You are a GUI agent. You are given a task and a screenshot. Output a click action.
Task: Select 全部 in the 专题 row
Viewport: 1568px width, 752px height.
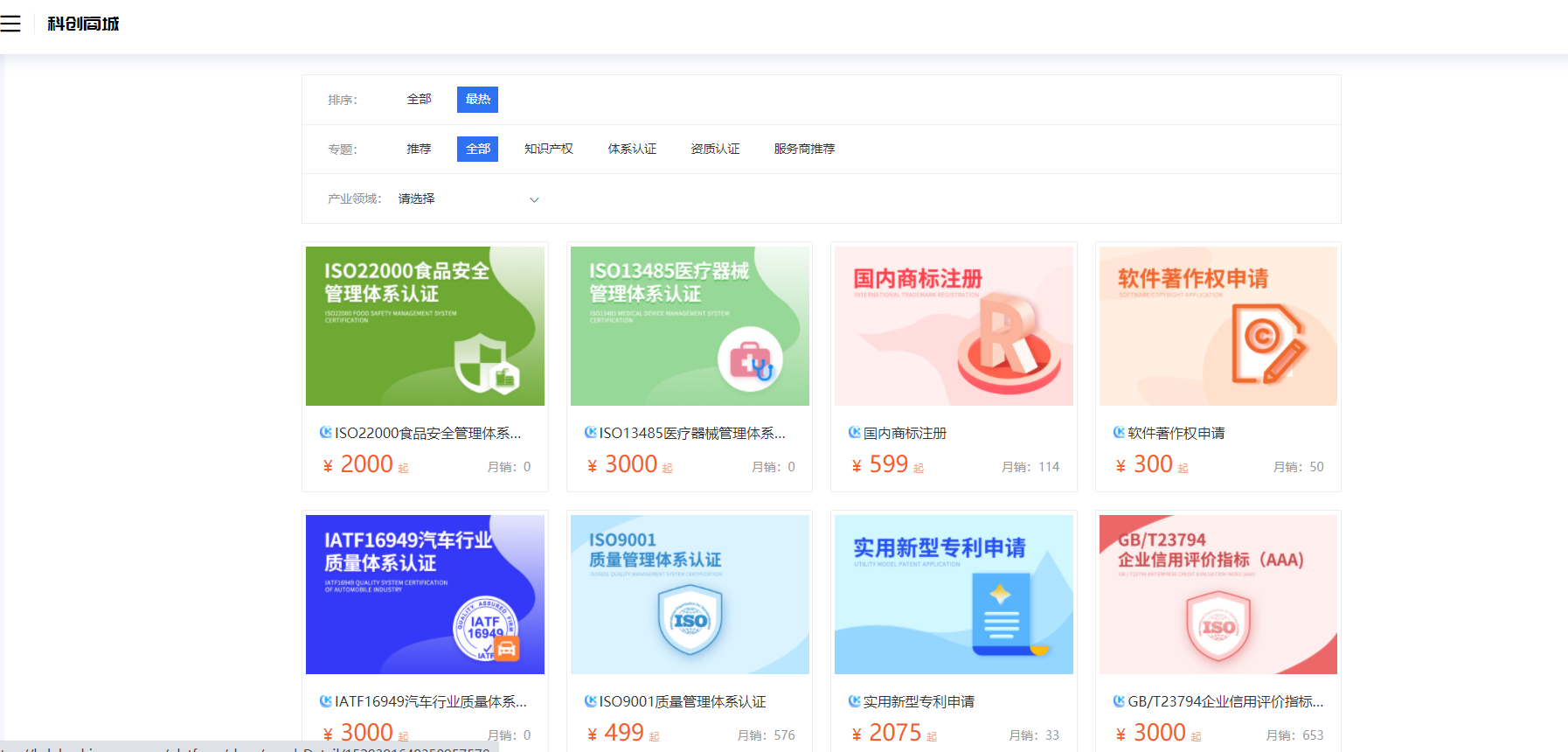tap(477, 149)
